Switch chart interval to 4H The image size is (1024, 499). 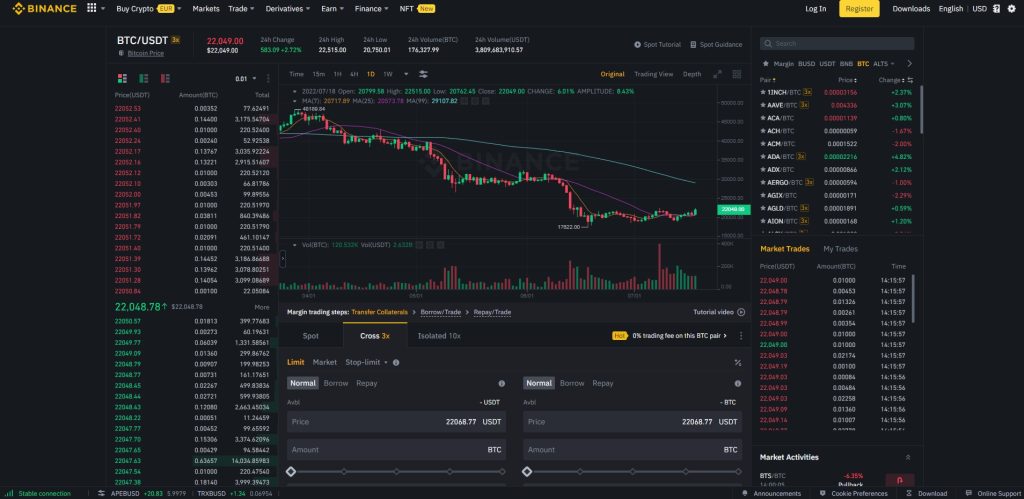click(x=354, y=74)
